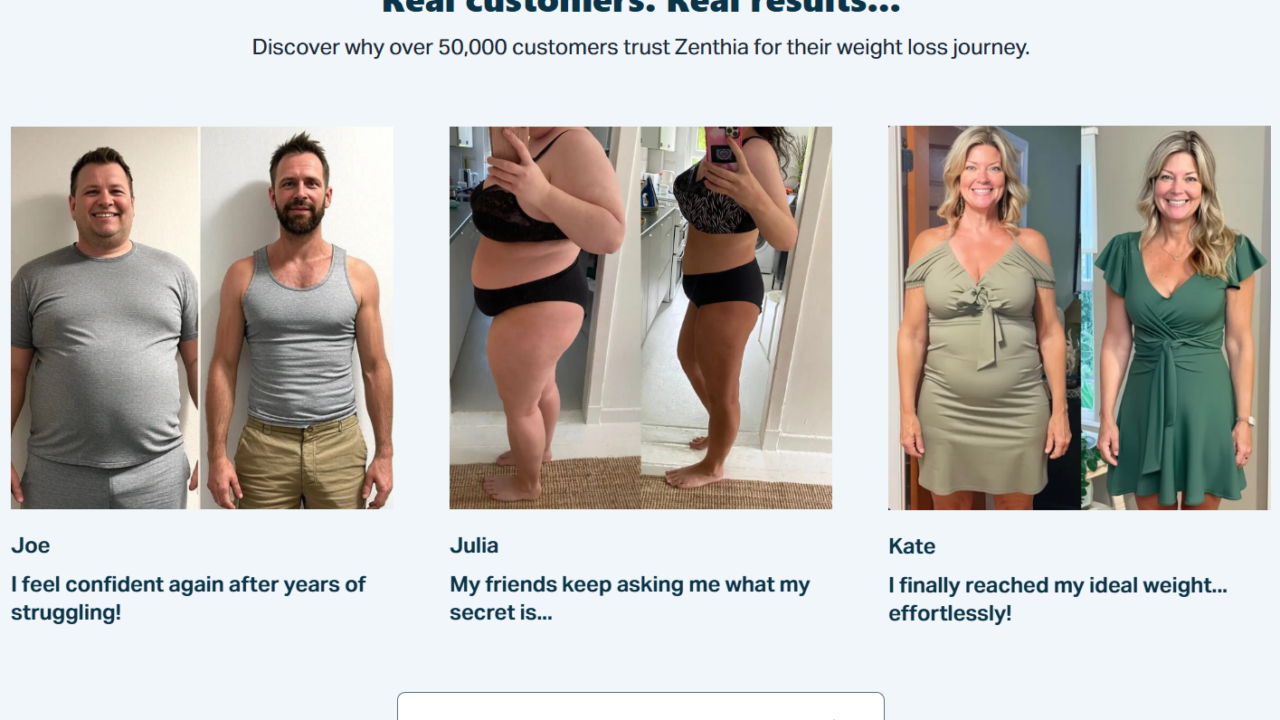Click Joe's after photo in tank top

click(297, 318)
